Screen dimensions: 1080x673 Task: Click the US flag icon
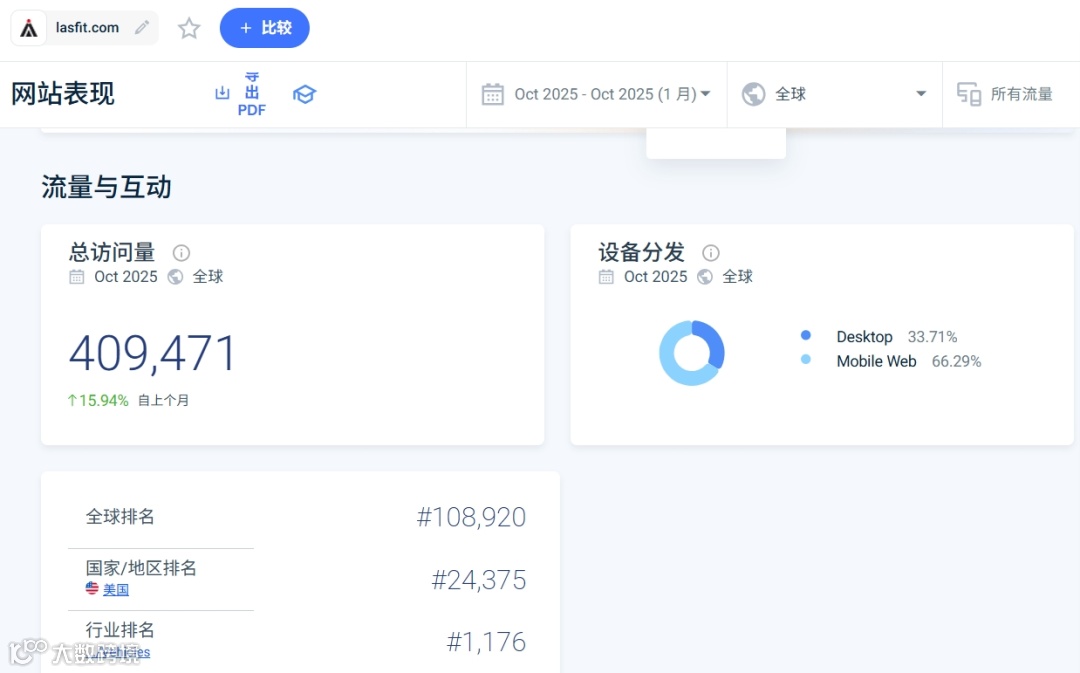(92, 588)
